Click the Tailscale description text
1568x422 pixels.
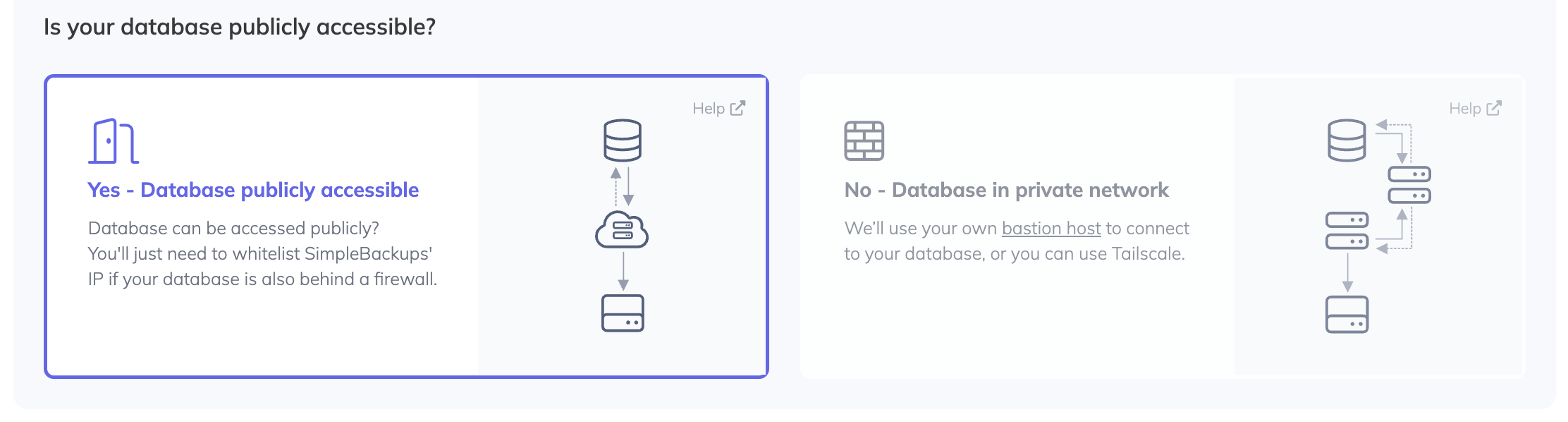pos(1014,254)
